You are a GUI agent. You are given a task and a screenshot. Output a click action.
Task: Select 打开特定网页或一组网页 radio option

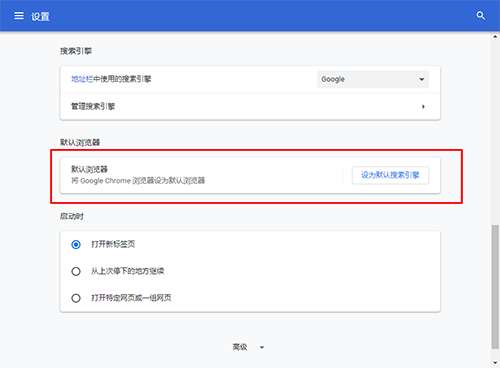[x=76, y=298]
